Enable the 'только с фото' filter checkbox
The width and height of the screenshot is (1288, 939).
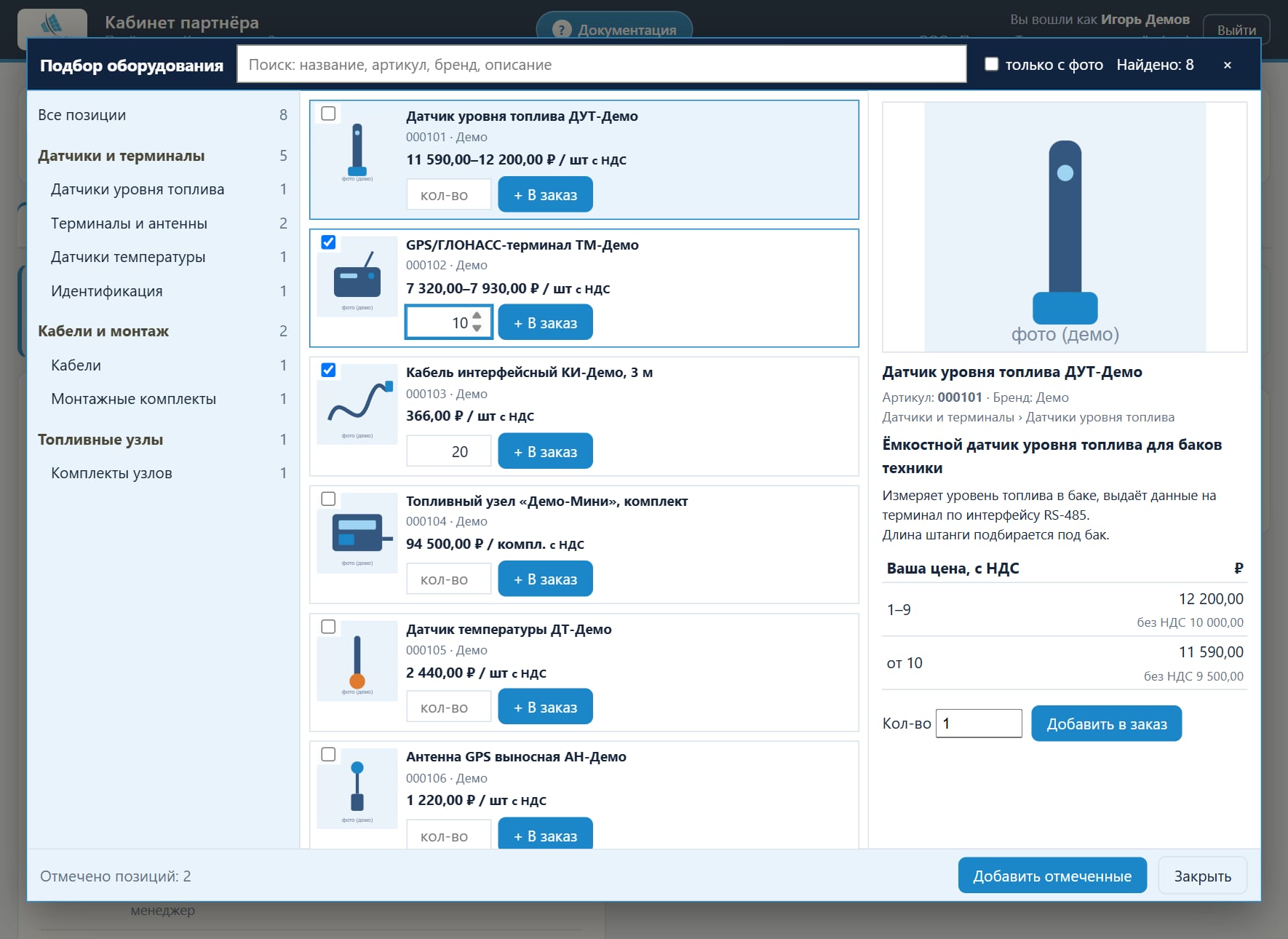click(991, 64)
